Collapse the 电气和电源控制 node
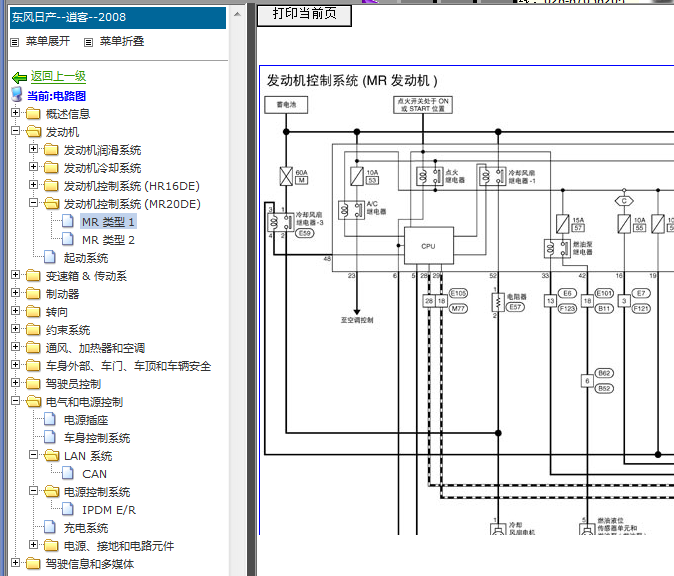 pyautogui.click(x=15, y=401)
